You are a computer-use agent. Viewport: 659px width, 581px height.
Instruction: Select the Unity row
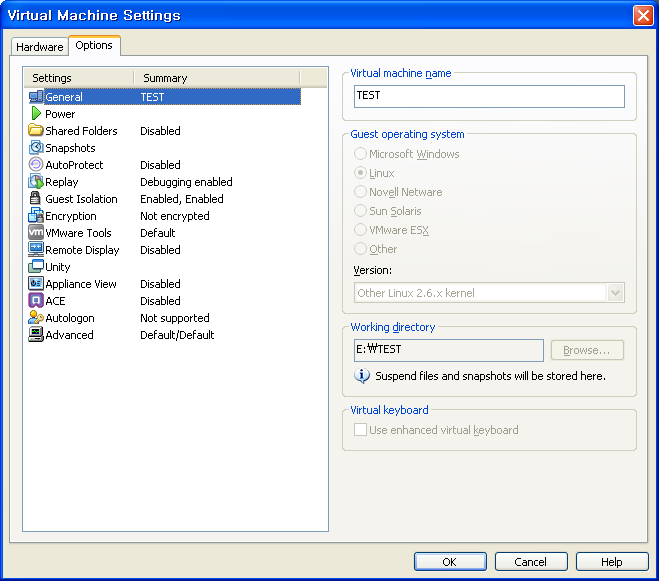pyautogui.click(x=164, y=267)
